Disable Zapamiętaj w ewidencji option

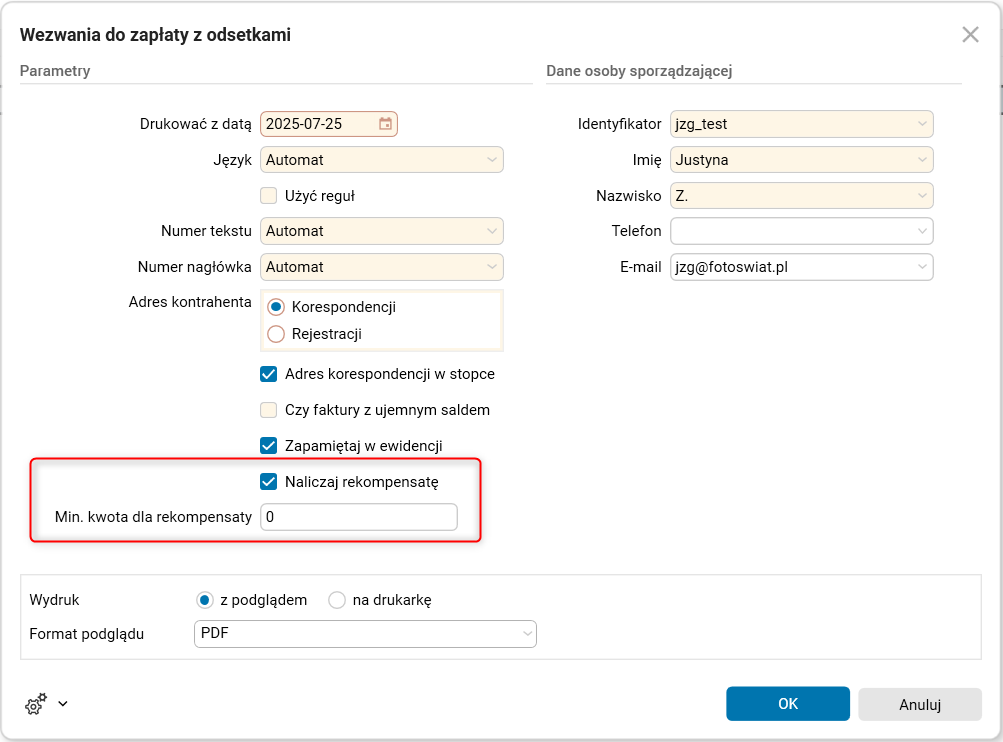pyautogui.click(x=269, y=446)
